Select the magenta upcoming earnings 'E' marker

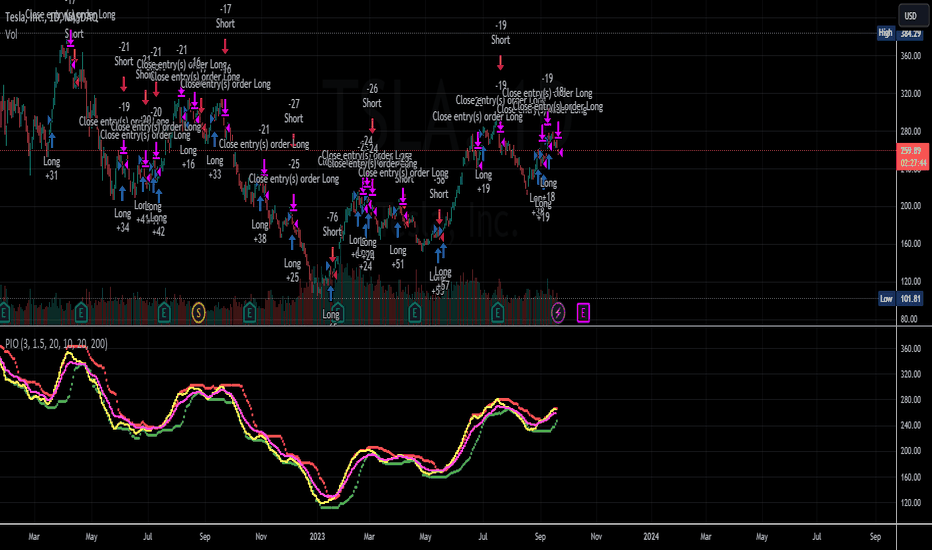click(583, 312)
